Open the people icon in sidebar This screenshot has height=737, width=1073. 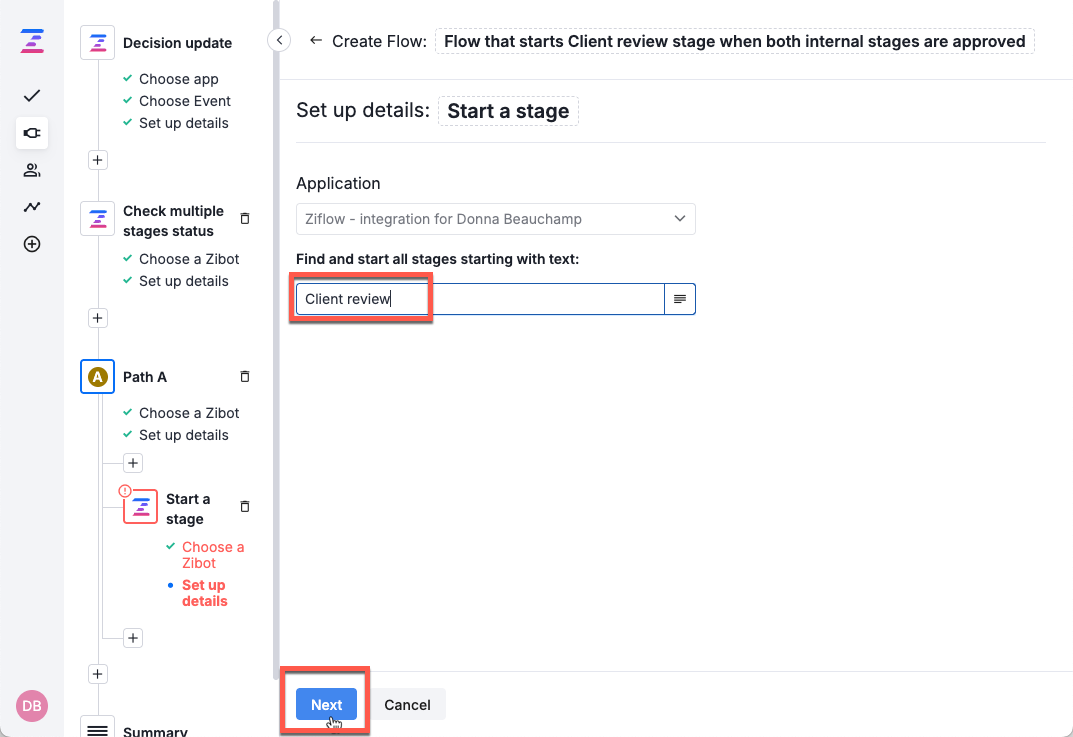(32, 170)
